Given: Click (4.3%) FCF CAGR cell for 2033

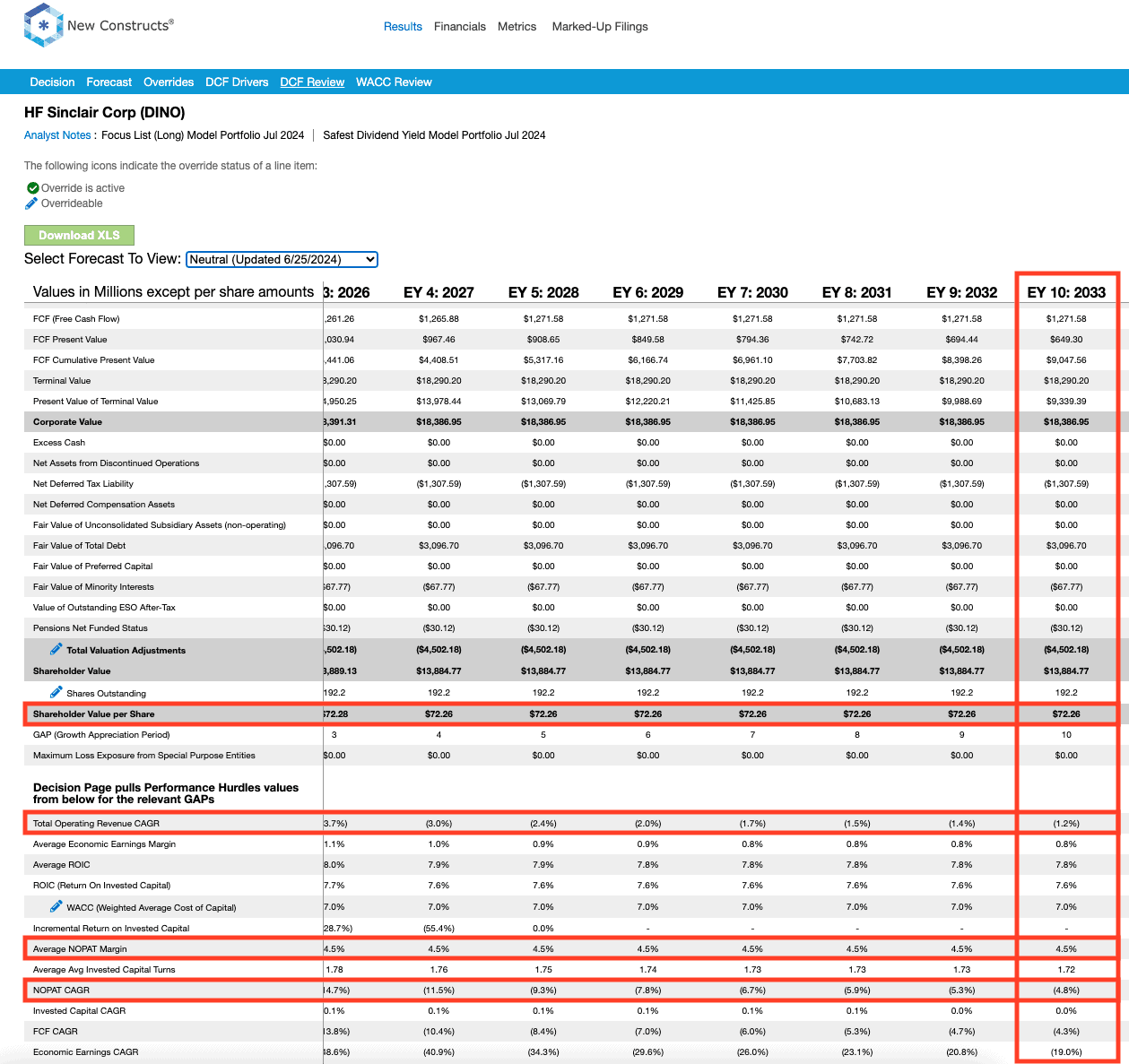Looking at the screenshot, I should [1066, 1032].
